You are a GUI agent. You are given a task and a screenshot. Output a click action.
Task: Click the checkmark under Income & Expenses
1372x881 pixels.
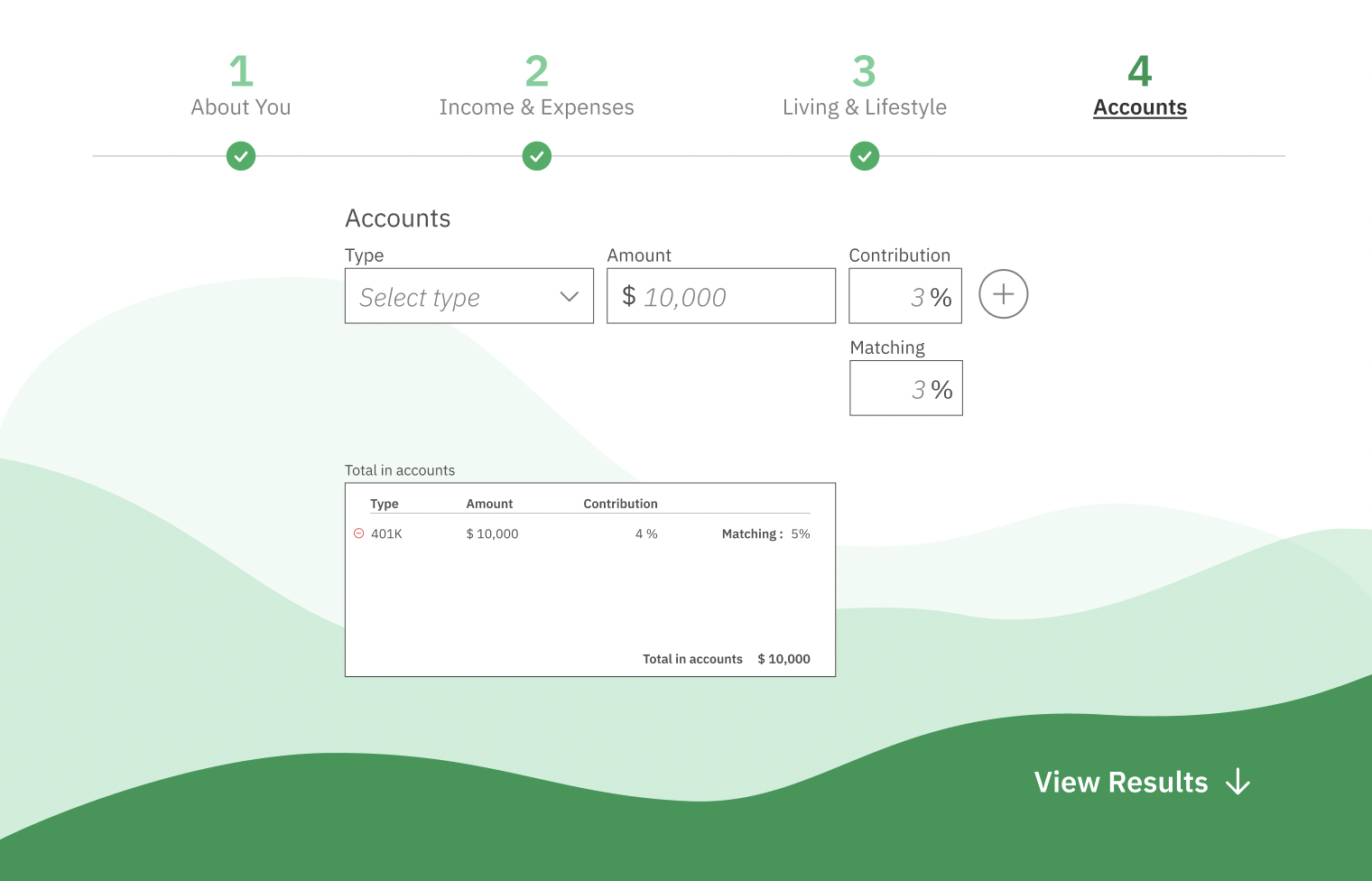click(x=536, y=156)
